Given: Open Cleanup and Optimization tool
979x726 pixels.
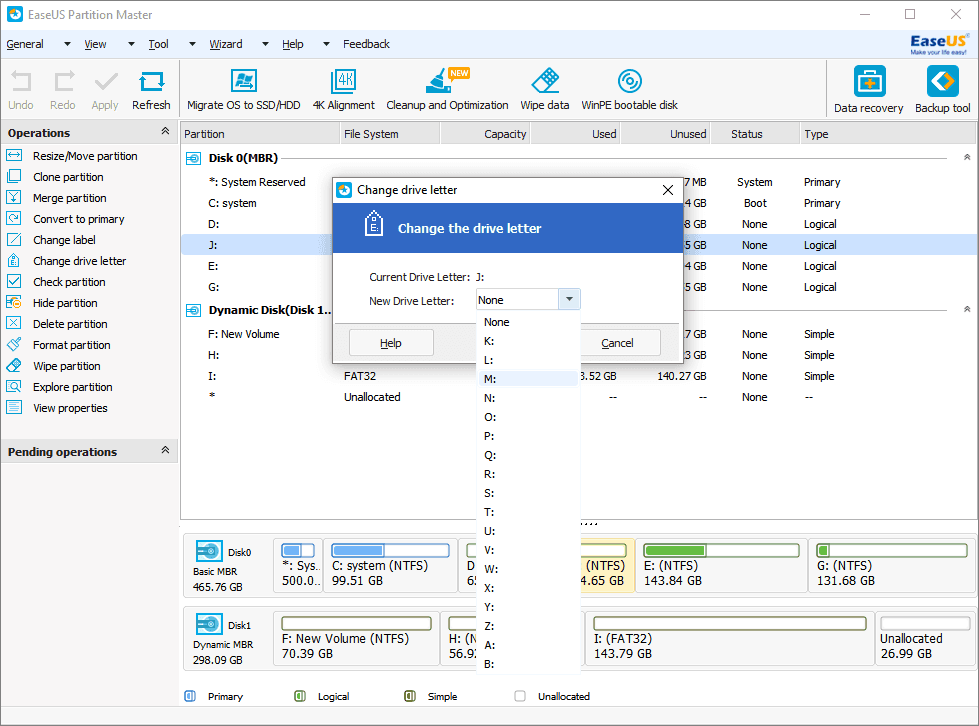Looking at the screenshot, I should point(447,90).
